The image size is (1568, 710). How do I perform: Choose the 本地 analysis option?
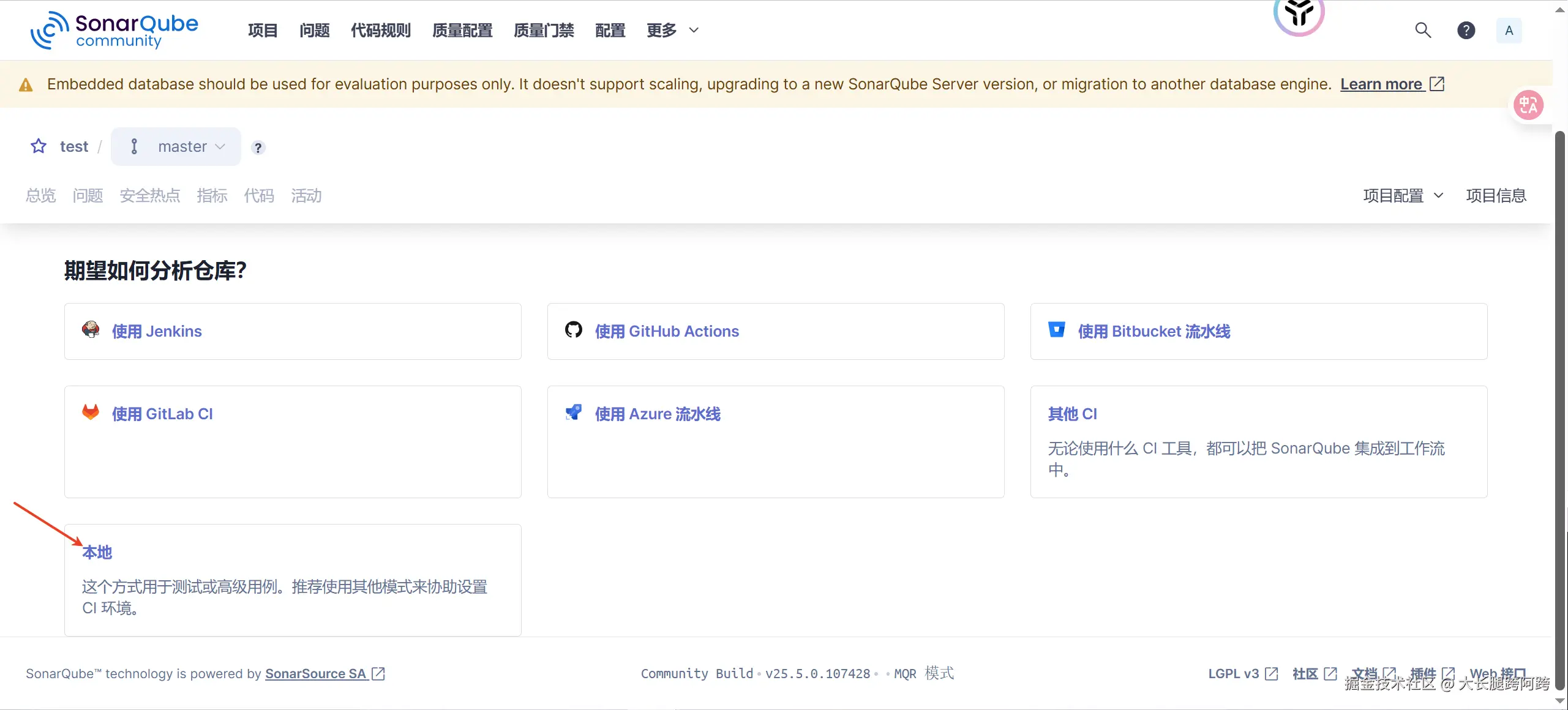click(x=97, y=552)
